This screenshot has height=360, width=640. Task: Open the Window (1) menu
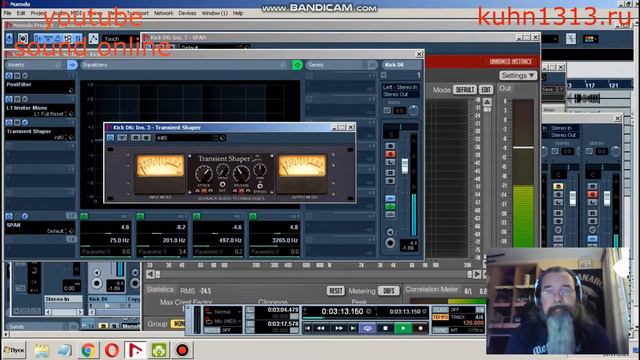pyautogui.click(x=214, y=13)
